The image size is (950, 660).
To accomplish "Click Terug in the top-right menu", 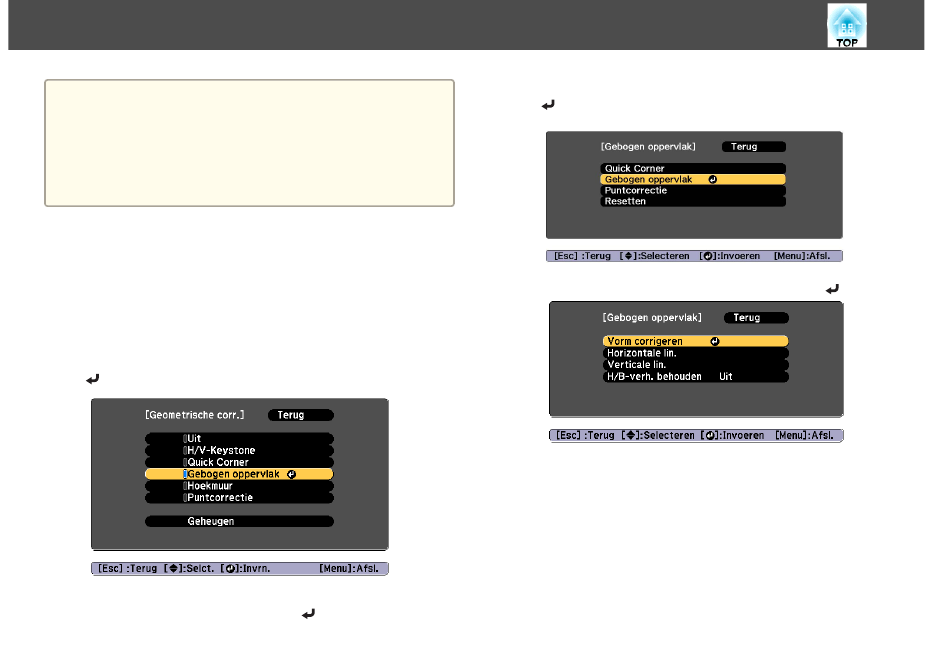I will (754, 146).
